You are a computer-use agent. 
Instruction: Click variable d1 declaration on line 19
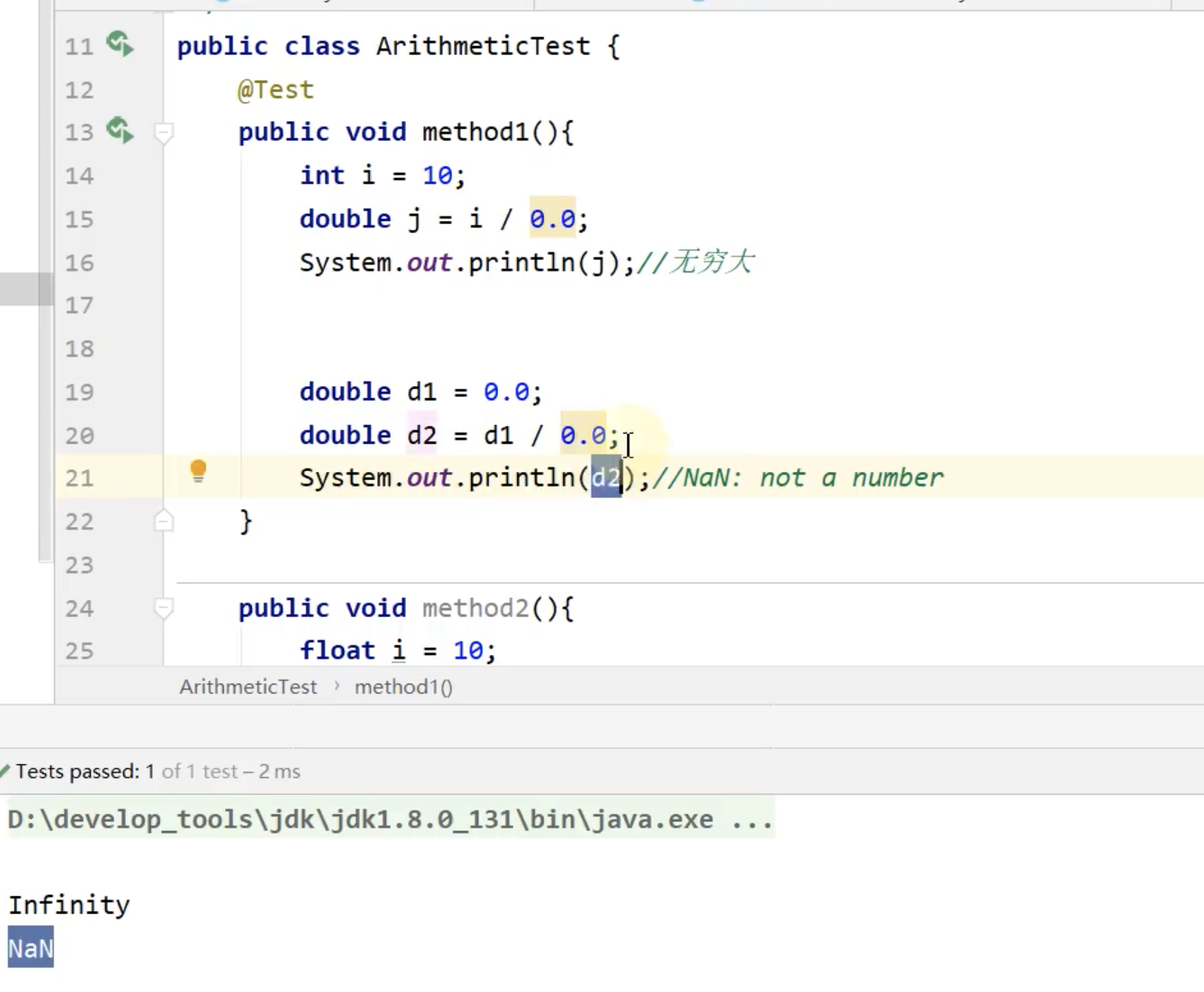[422, 392]
